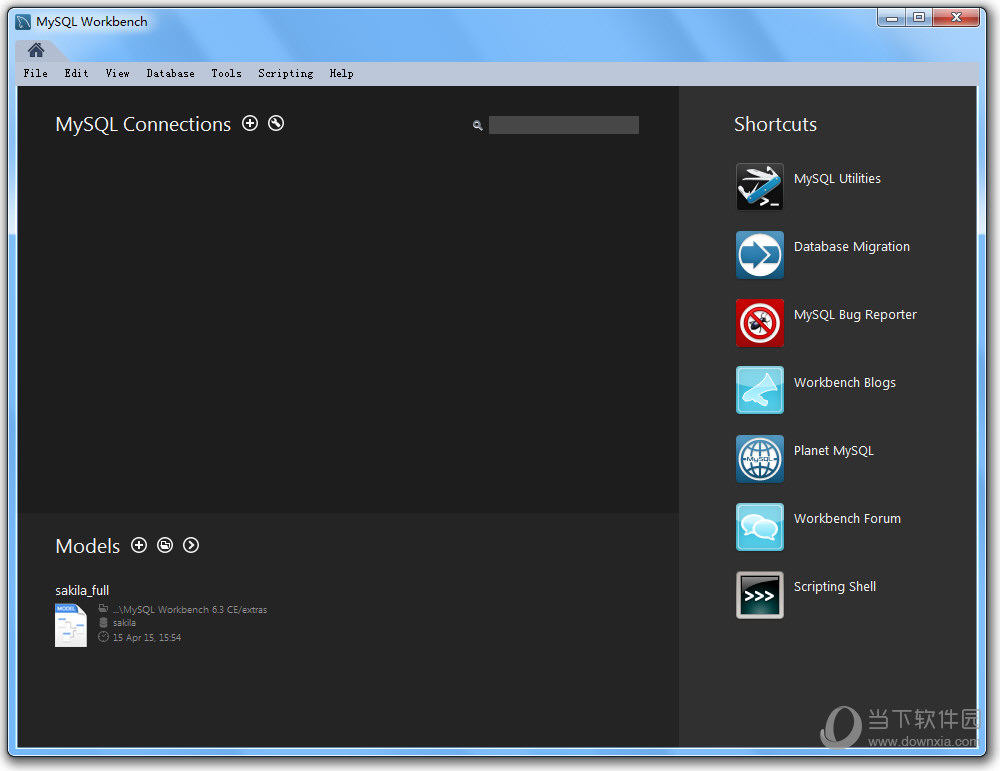
Task: Open the Scripting Shell link
Action: click(x=834, y=587)
